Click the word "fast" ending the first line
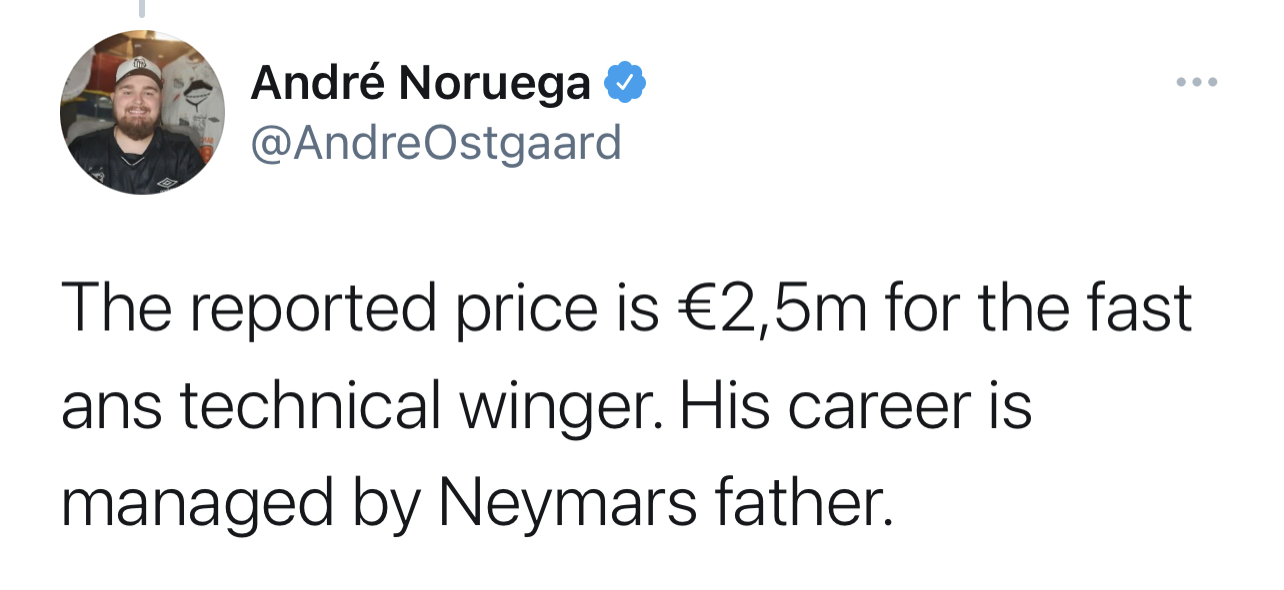 pyautogui.click(x=1145, y=308)
